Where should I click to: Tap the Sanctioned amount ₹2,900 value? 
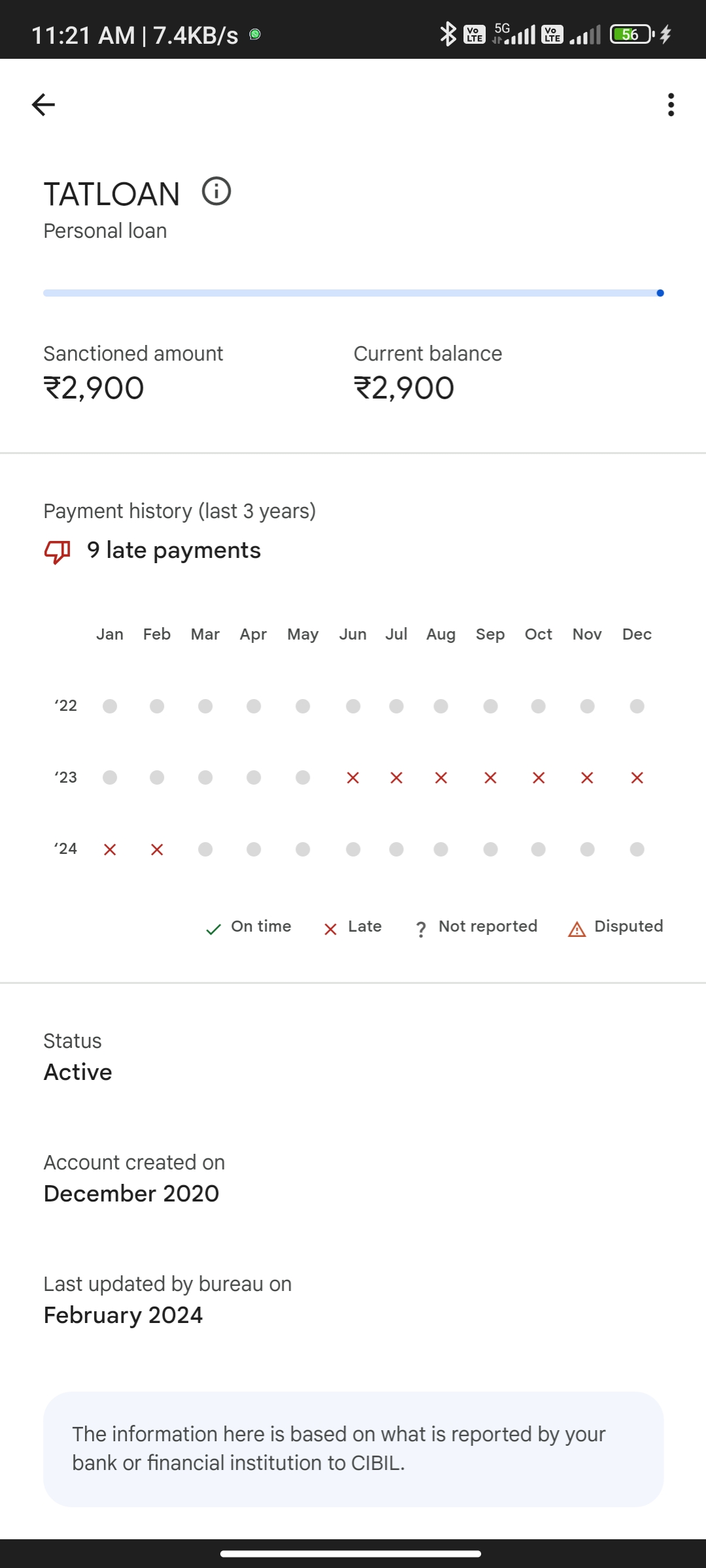[x=94, y=388]
